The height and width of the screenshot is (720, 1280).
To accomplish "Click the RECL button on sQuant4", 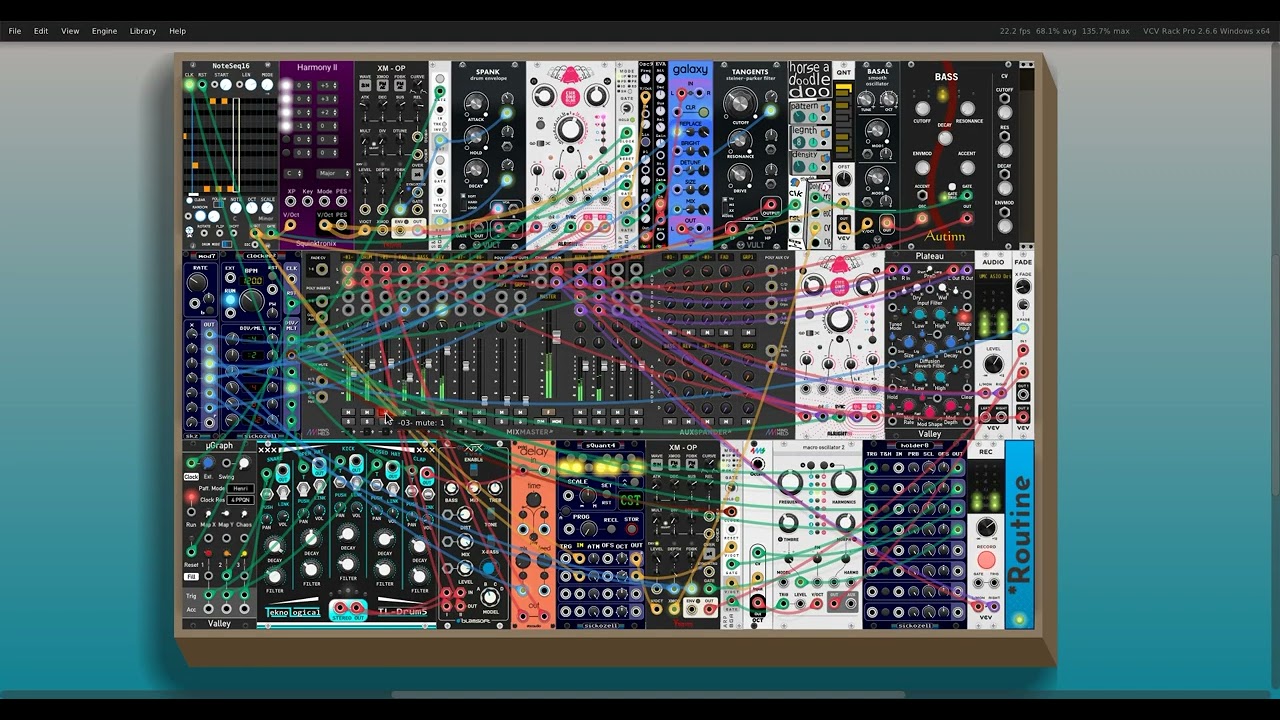I will (612, 529).
